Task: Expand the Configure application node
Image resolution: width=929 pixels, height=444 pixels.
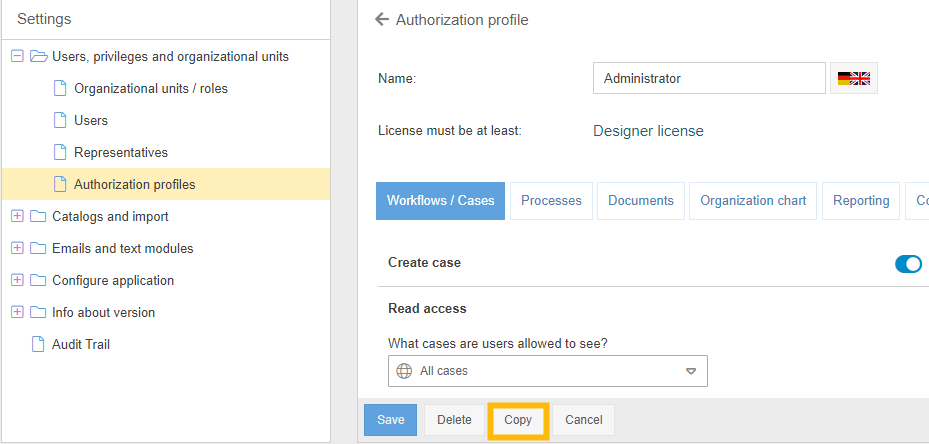Action: pyautogui.click(x=17, y=280)
